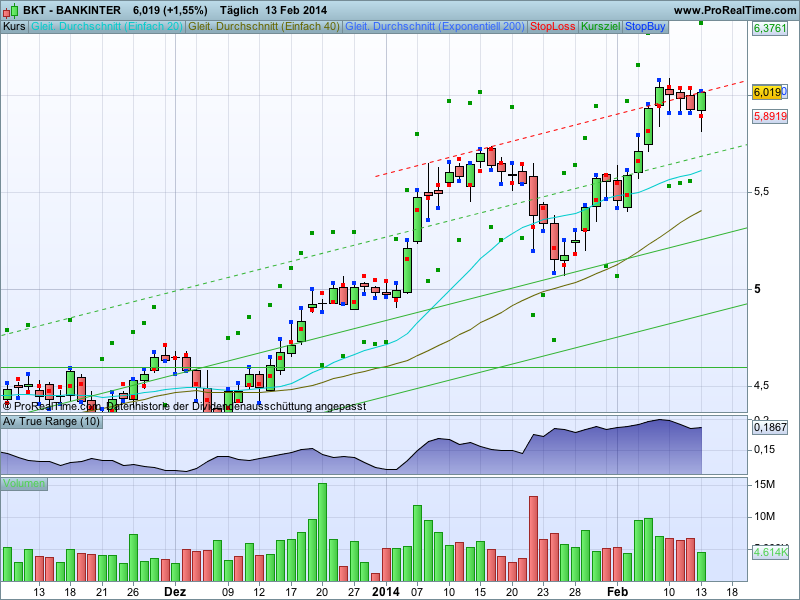Click the stop loss price tag 5,8919
The width and height of the screenshot is (800, 600).
tap(770, 116)
